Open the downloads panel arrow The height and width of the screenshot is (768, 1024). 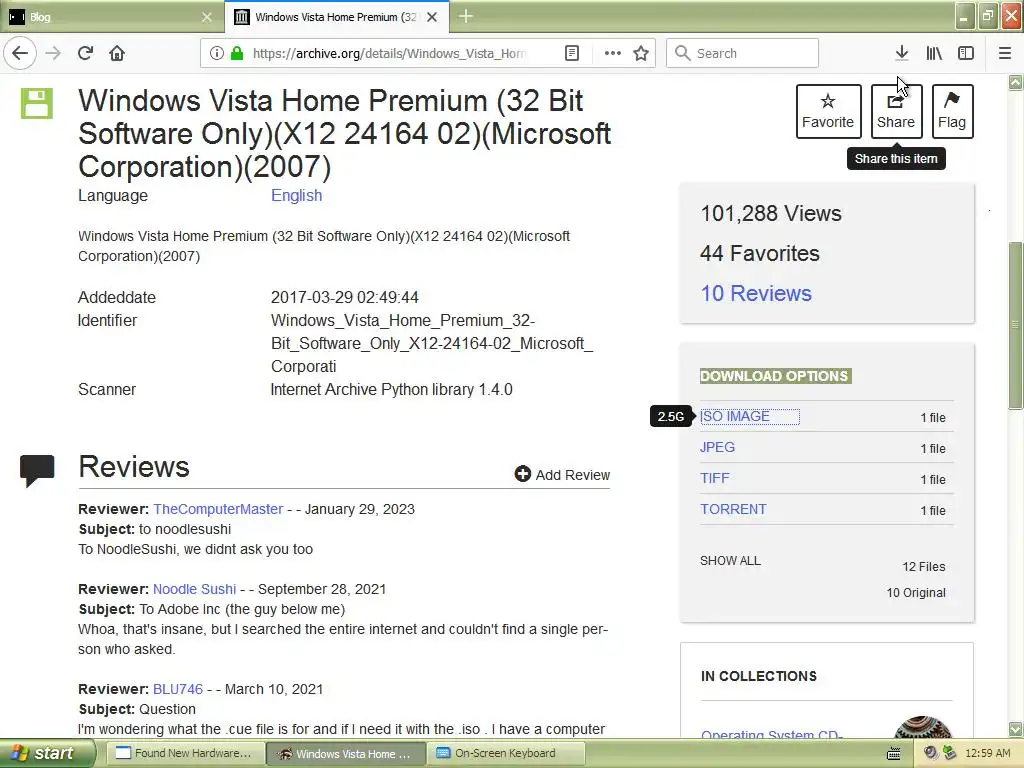click(901, 53)
